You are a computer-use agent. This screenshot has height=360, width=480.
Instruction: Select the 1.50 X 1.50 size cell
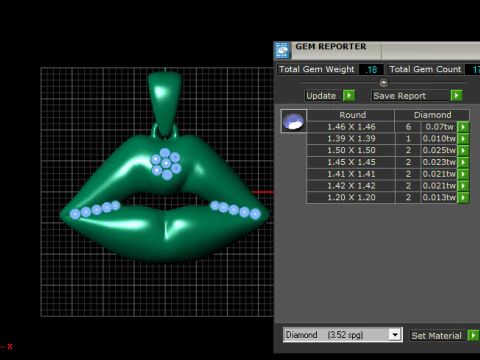coord(351,150)
